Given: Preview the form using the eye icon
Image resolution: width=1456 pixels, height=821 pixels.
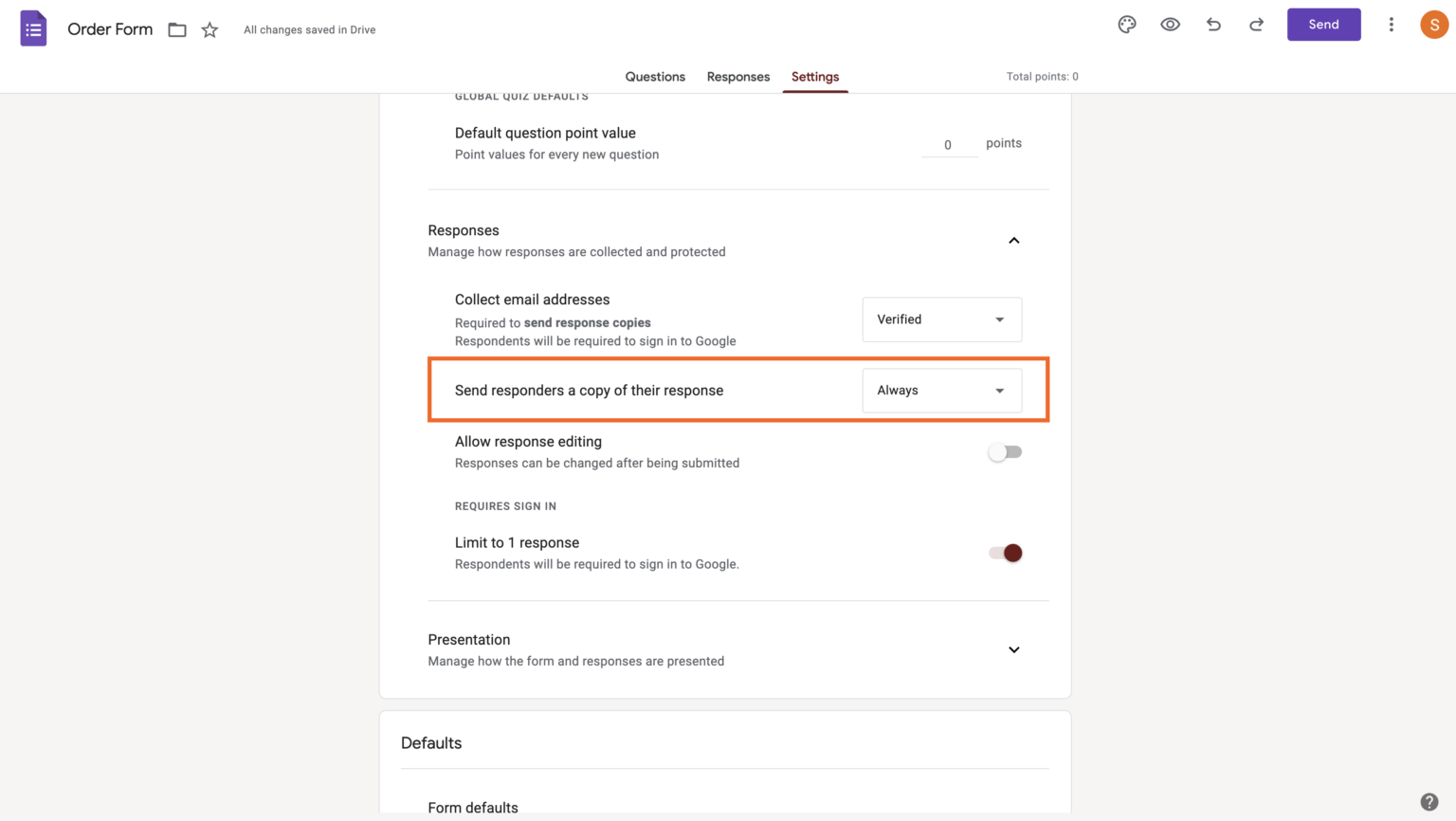Looking at the screenshot, I should point(1170,24).
